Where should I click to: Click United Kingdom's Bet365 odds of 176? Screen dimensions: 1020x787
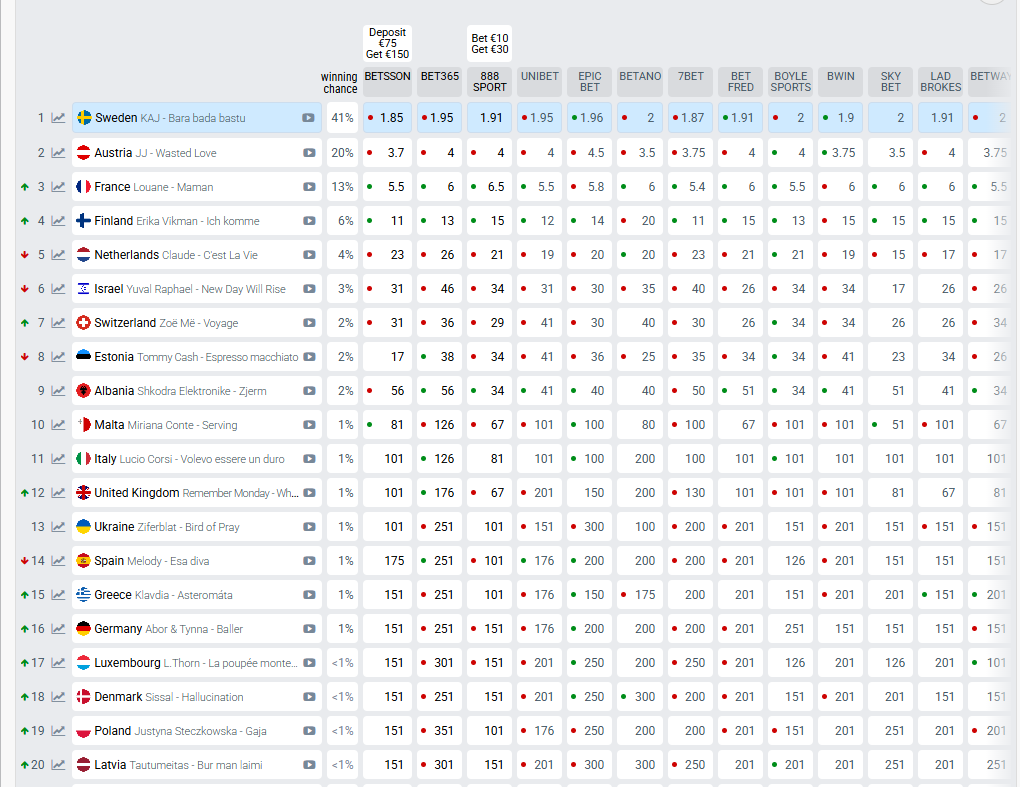[440, 493]
